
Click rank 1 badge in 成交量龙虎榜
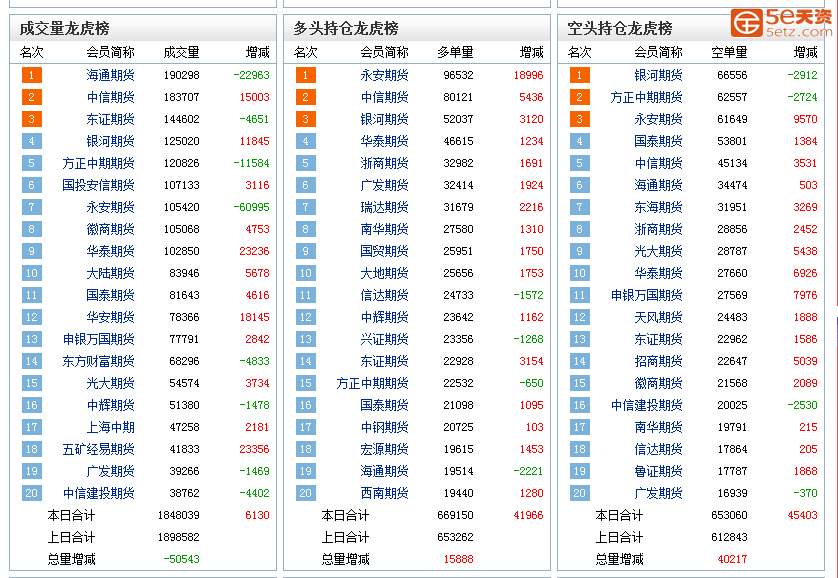click(32, 75)
